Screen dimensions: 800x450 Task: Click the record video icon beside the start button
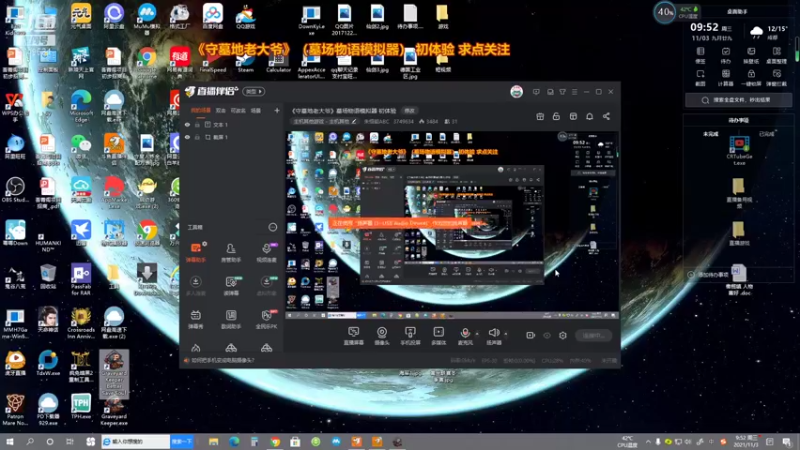pyautogui.click(x=531, y=335)
